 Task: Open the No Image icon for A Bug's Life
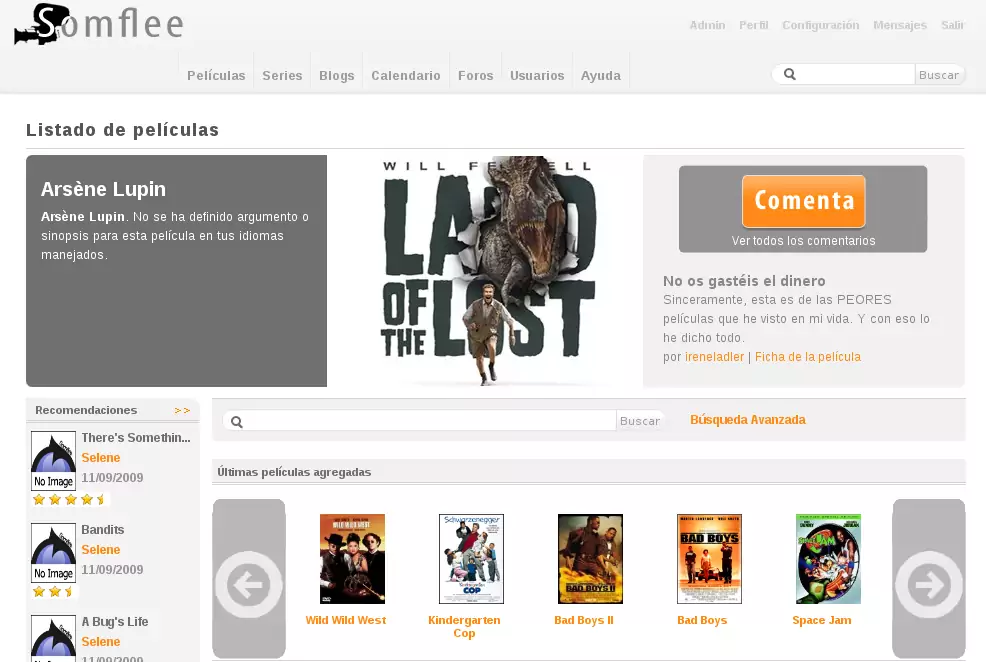[53, 639]
